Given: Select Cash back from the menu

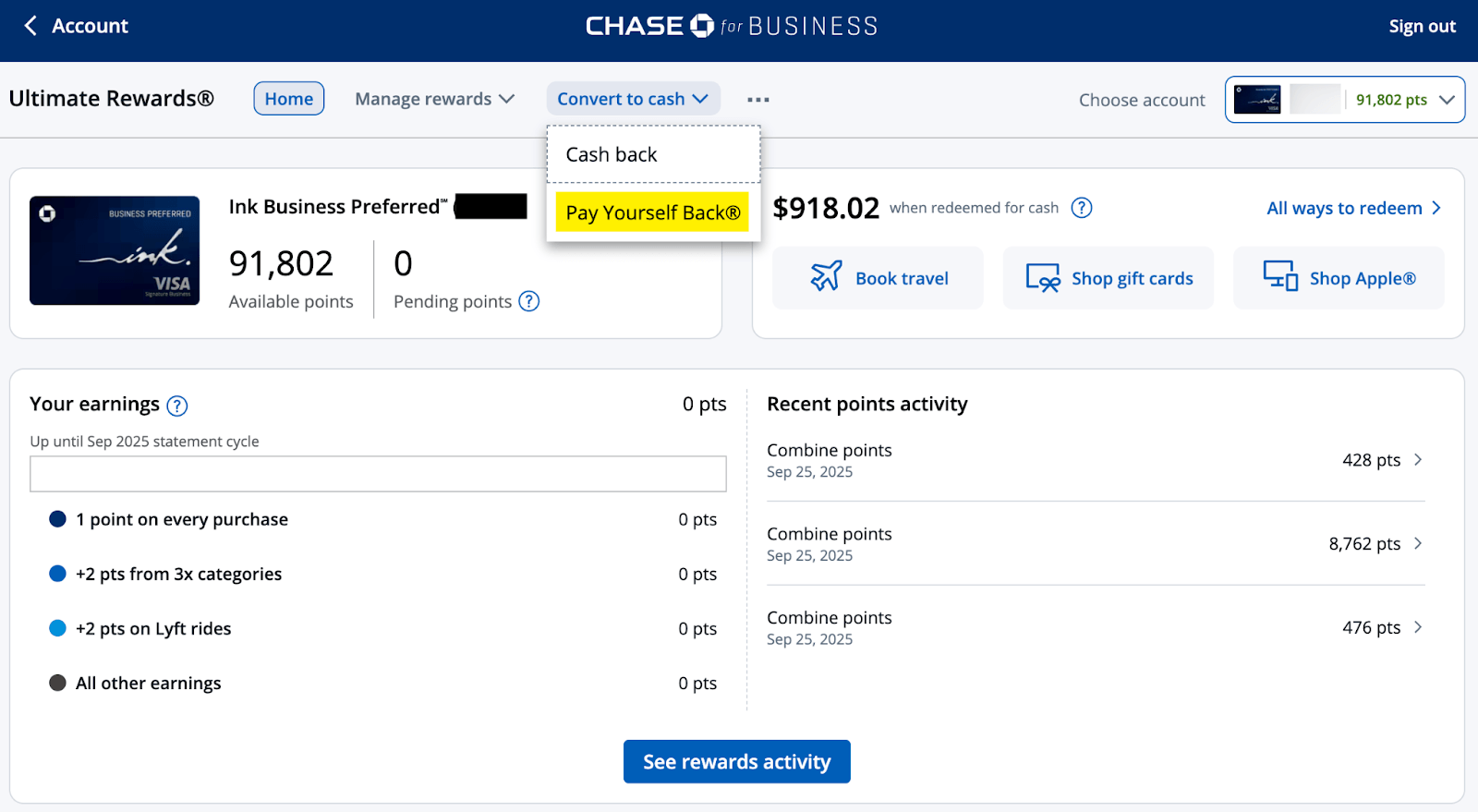Looking at the screenshot, I should [612, 155].
